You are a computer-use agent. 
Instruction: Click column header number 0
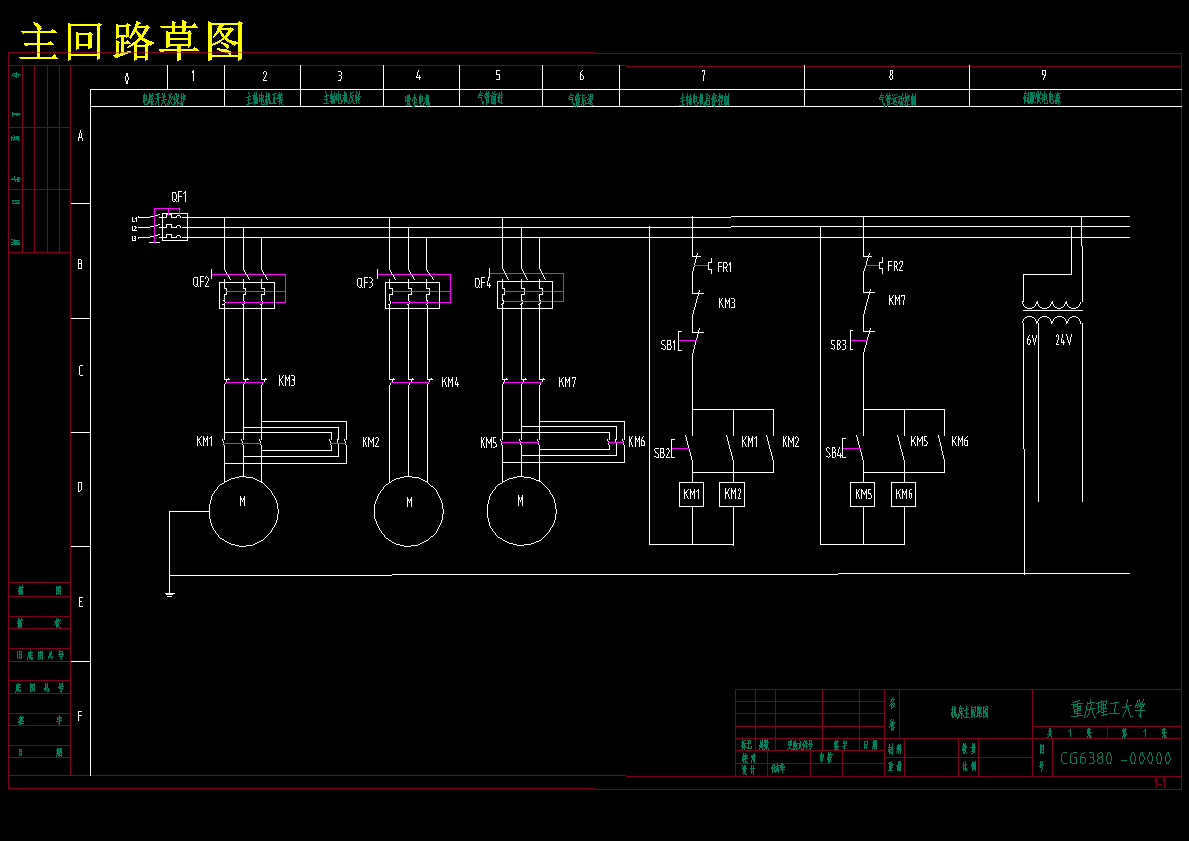pyautogui.click(x=127, y=78)
